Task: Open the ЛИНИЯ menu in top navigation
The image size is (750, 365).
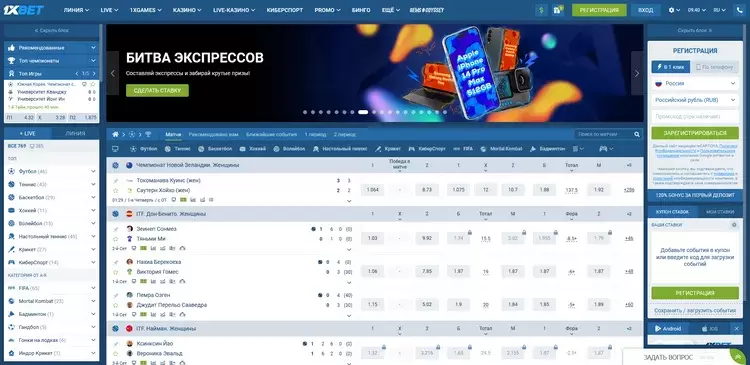Action: pos(77,10)
